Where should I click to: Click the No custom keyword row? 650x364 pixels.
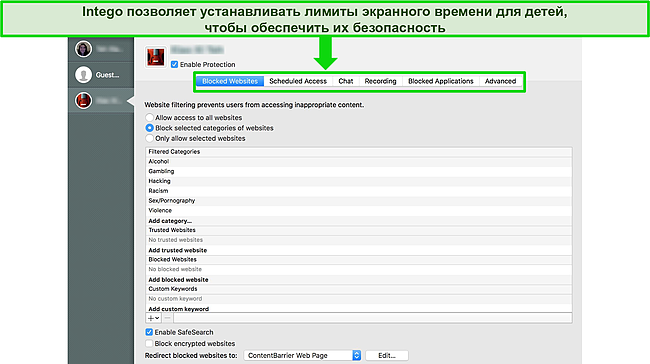coord(359,299)
